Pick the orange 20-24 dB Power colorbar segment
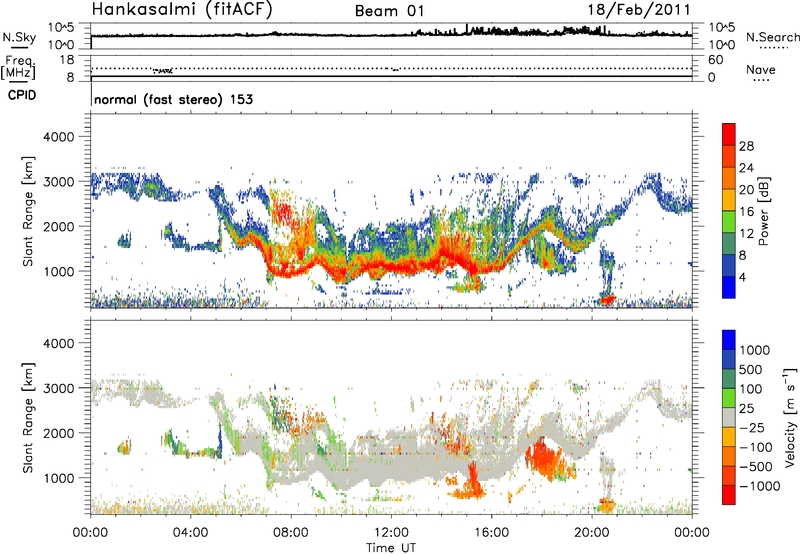This screenshot has width=800, height=554. point(729,179)
